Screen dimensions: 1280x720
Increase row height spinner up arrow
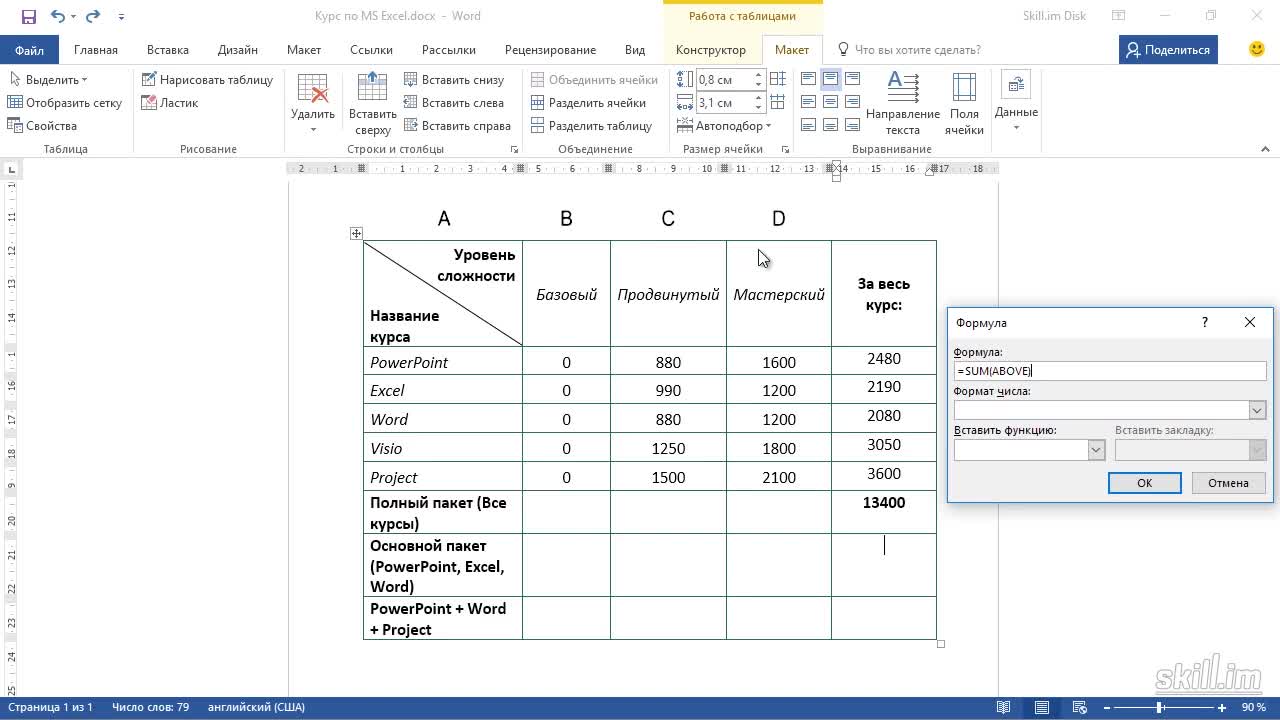(760, 75)
